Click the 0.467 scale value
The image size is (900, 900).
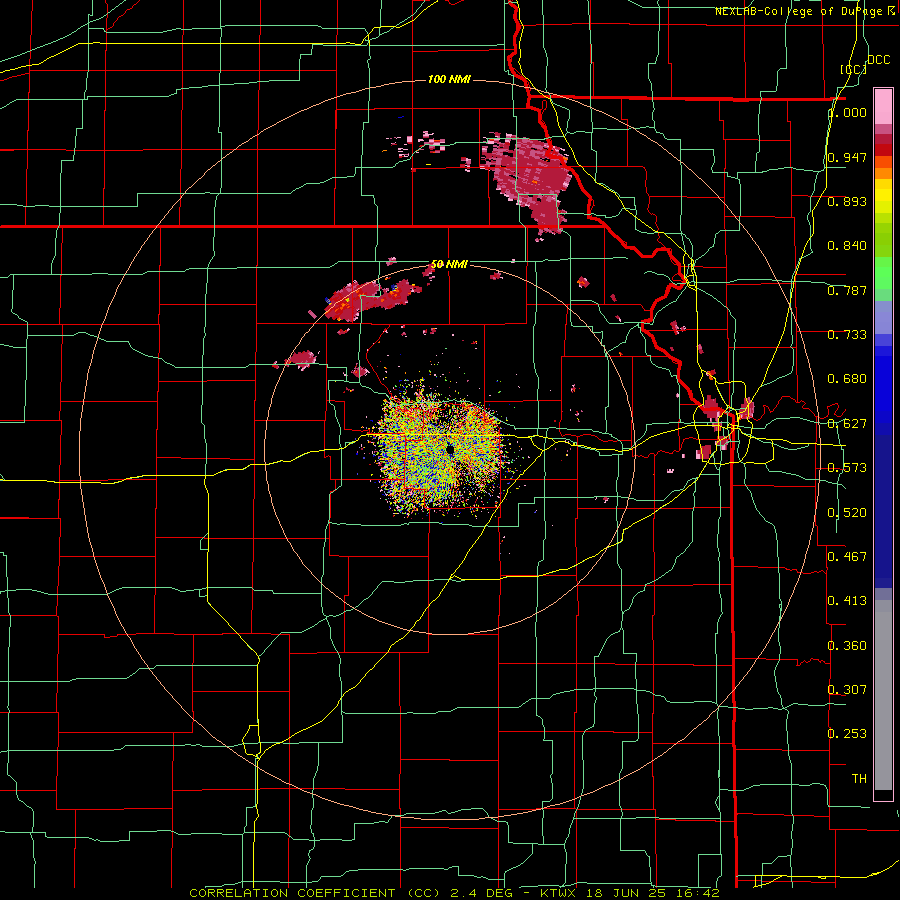pyautogui.click(x=848, y=557)
